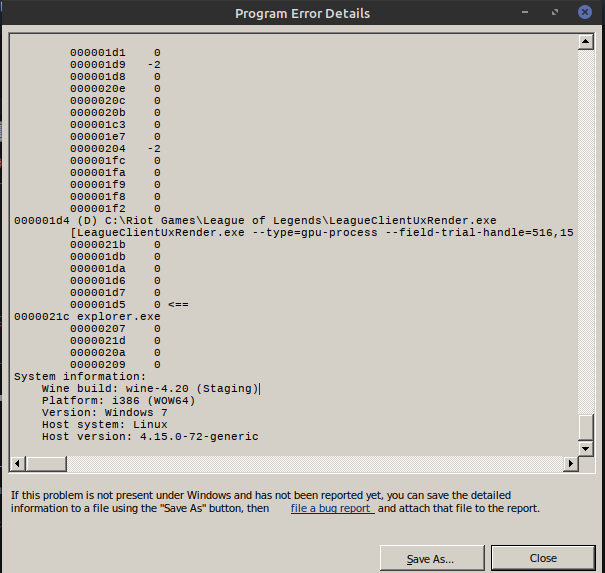Click the thread line '000001c3'
The height and width of the screenshot is (573, 605).
115,125
